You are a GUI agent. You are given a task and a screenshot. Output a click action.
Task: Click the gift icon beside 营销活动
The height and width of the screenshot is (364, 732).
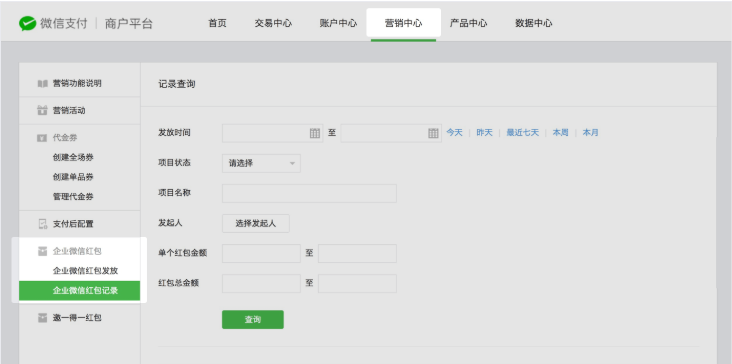42,111
